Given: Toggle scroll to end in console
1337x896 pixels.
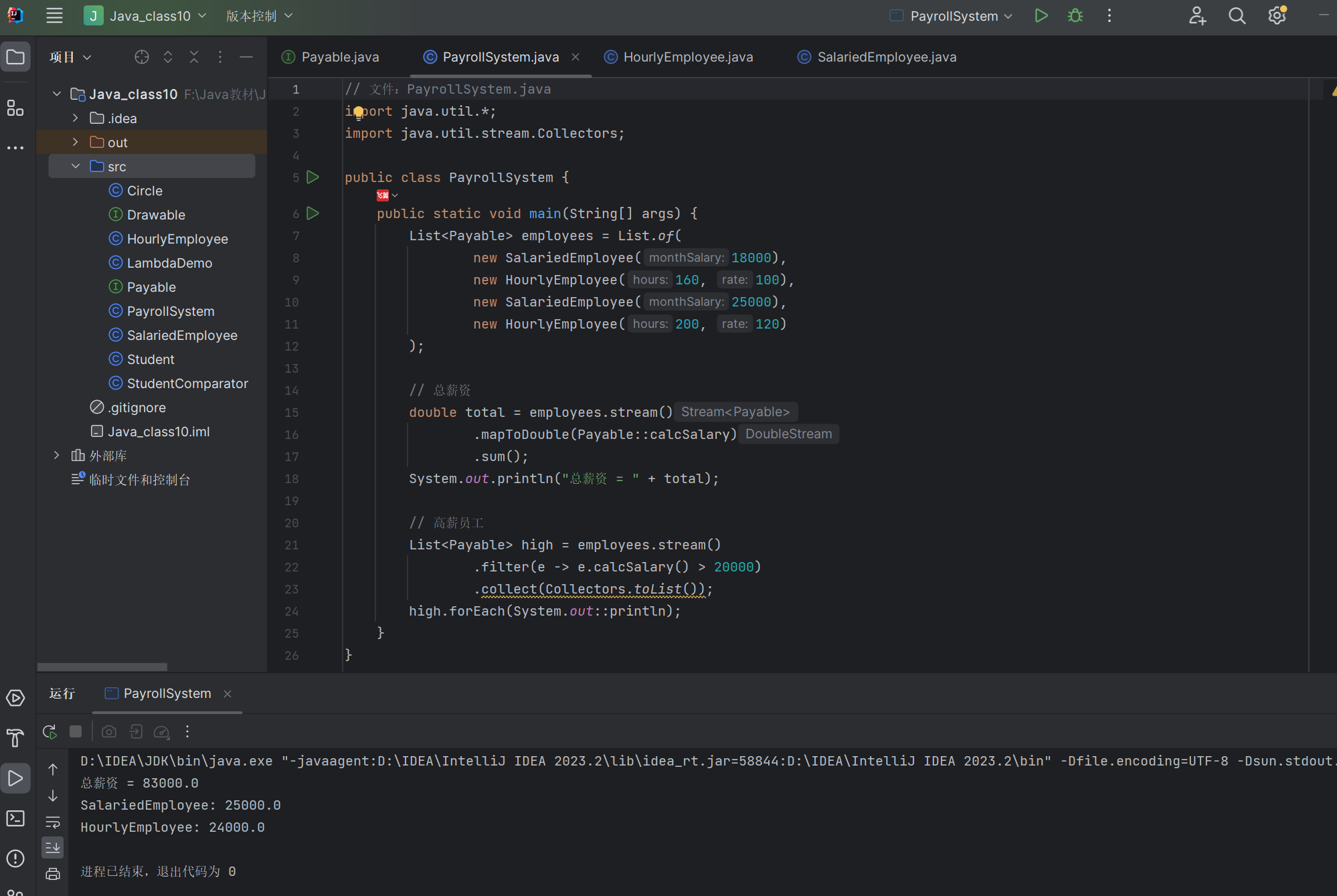Looking at the screenshot, I should (53, 847).
